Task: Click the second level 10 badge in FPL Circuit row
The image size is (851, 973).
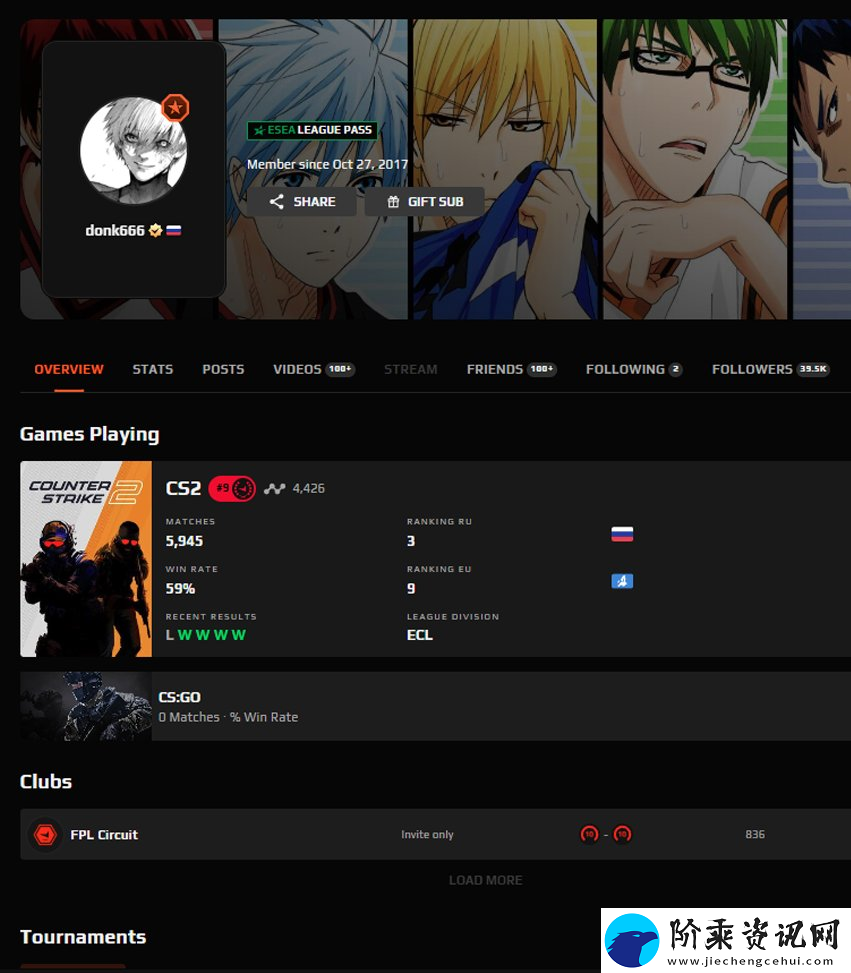Action: click(622, 834)
